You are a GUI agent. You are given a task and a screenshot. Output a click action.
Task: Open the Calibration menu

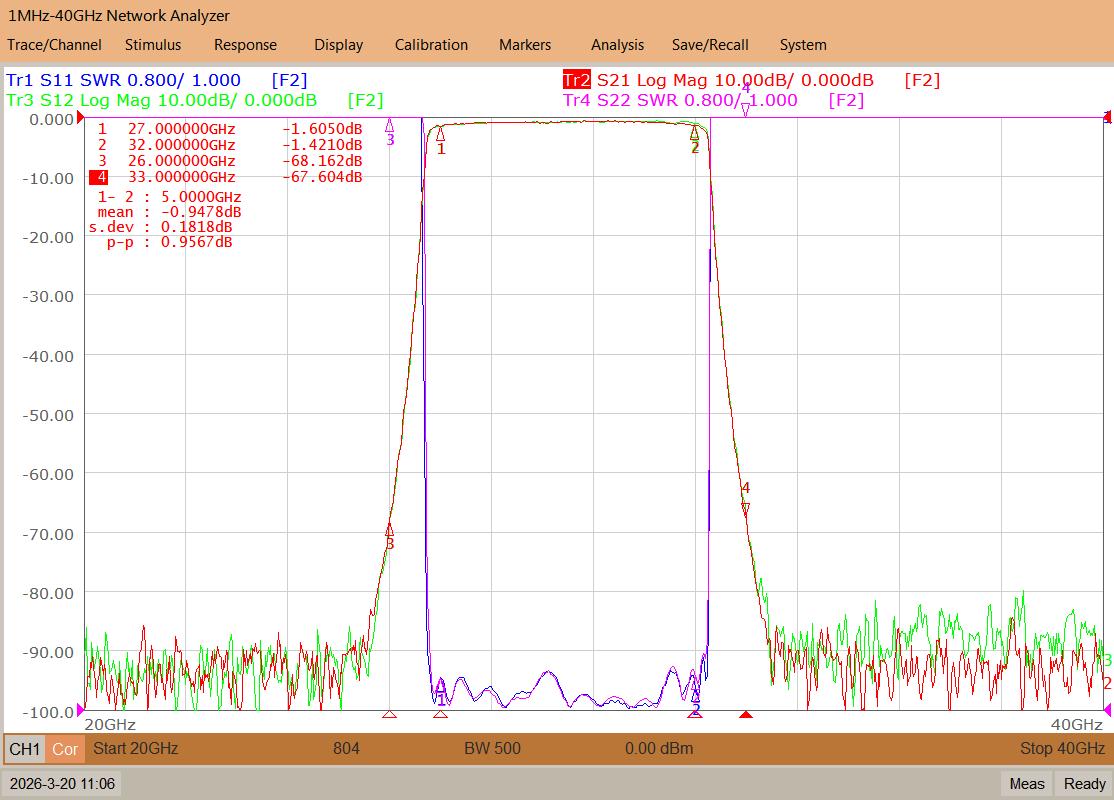431,45
